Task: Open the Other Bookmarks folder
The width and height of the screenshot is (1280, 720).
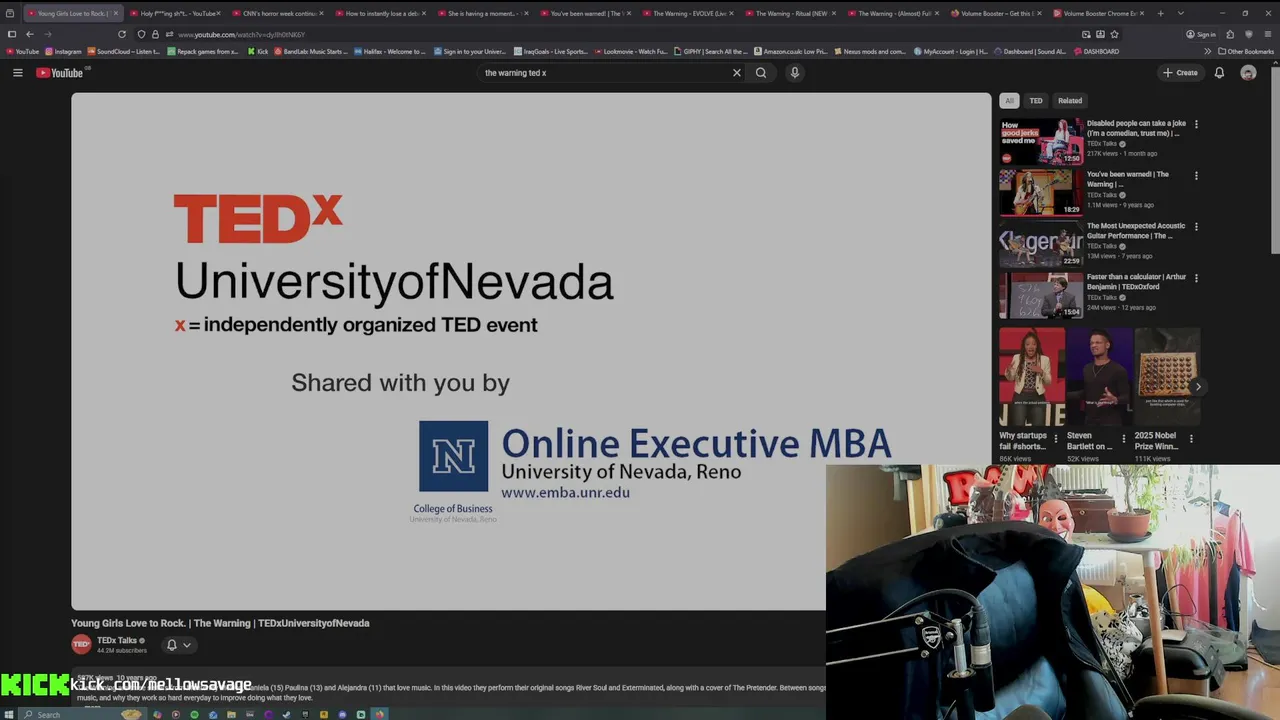Action: pyautogui.click(x=1246, y=51)
